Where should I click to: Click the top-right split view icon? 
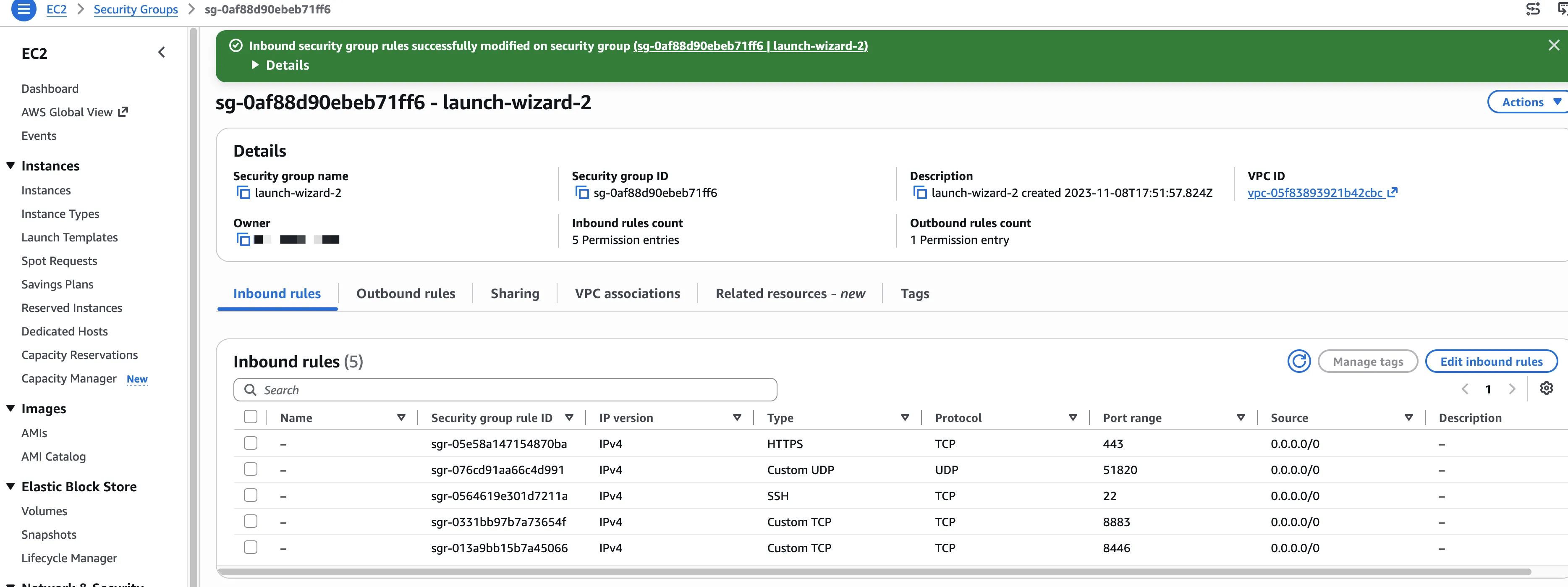1533,9
